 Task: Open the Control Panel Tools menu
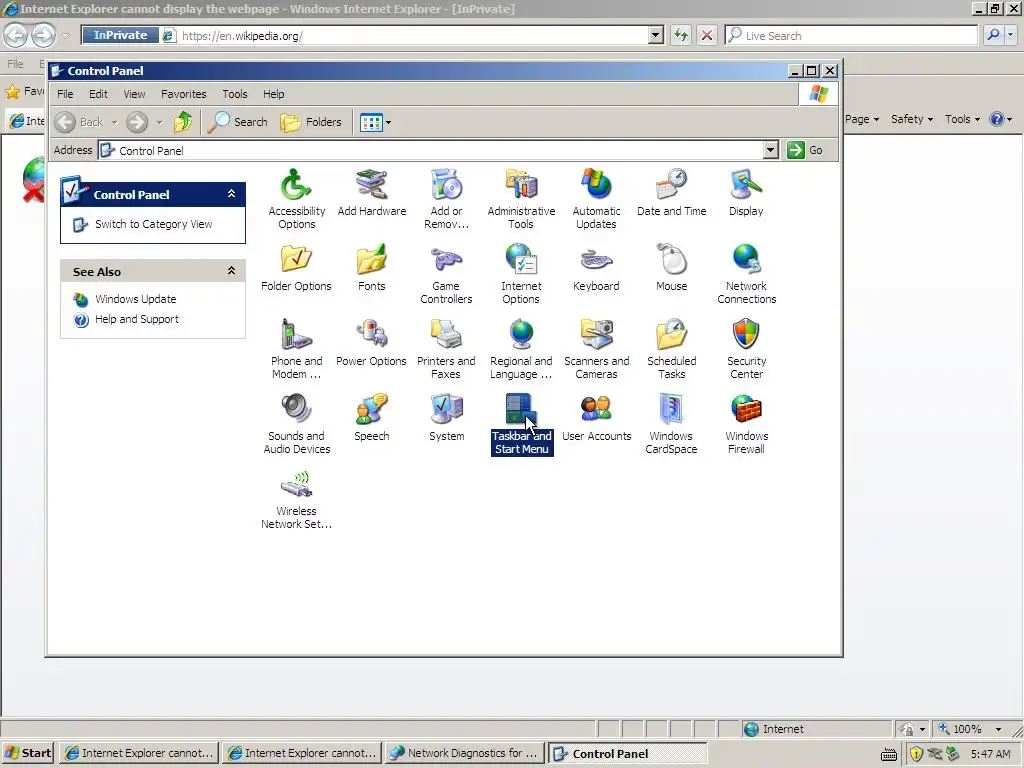point(234,94)
